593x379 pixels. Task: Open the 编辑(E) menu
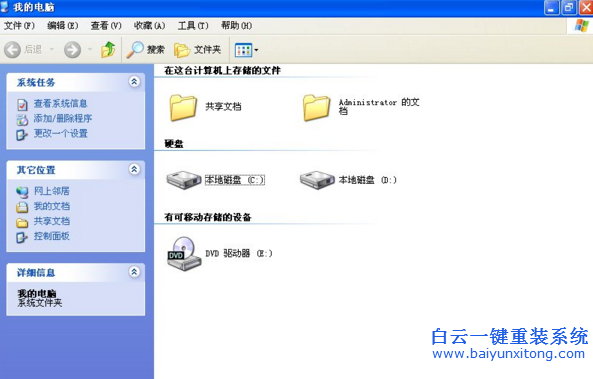tap(62, 26)
